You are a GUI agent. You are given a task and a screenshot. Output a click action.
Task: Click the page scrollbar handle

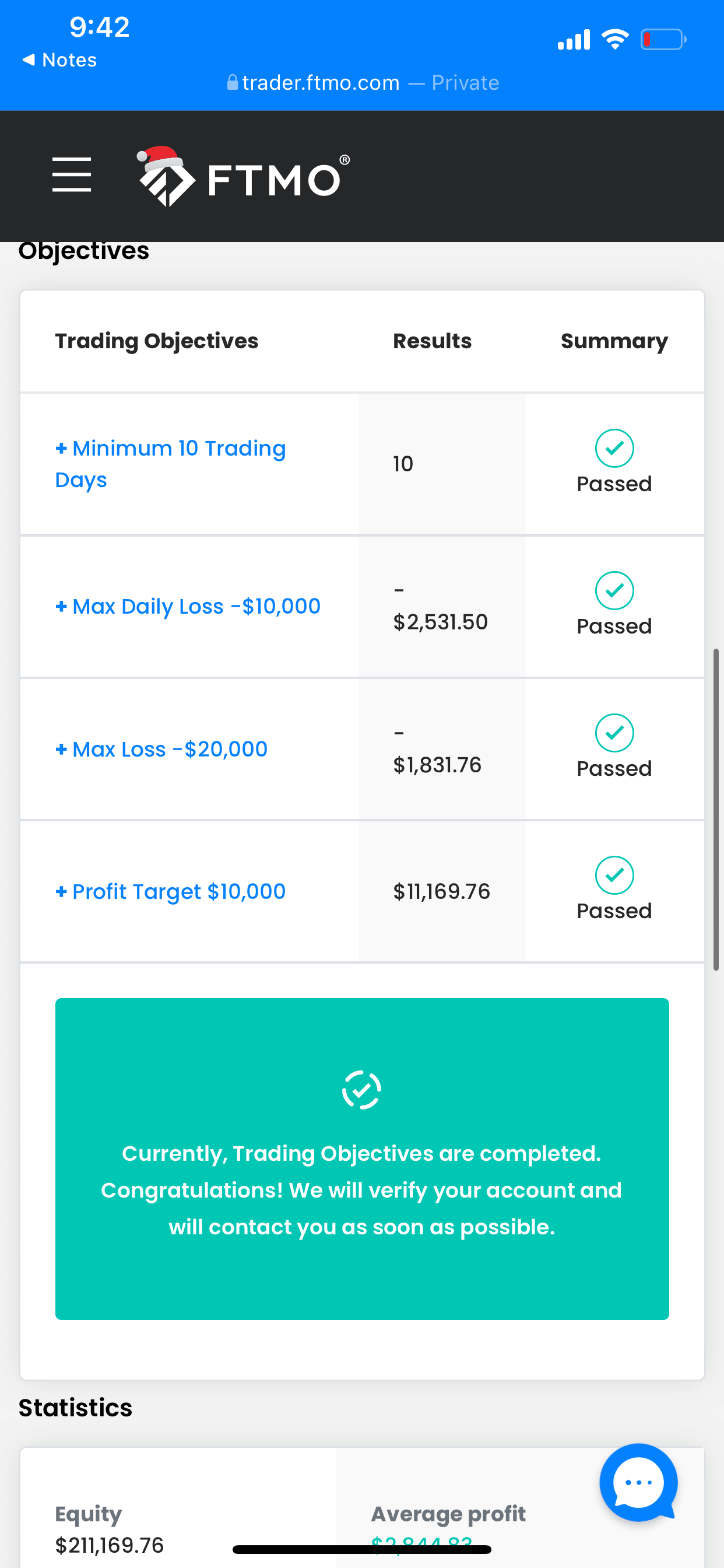716,809
